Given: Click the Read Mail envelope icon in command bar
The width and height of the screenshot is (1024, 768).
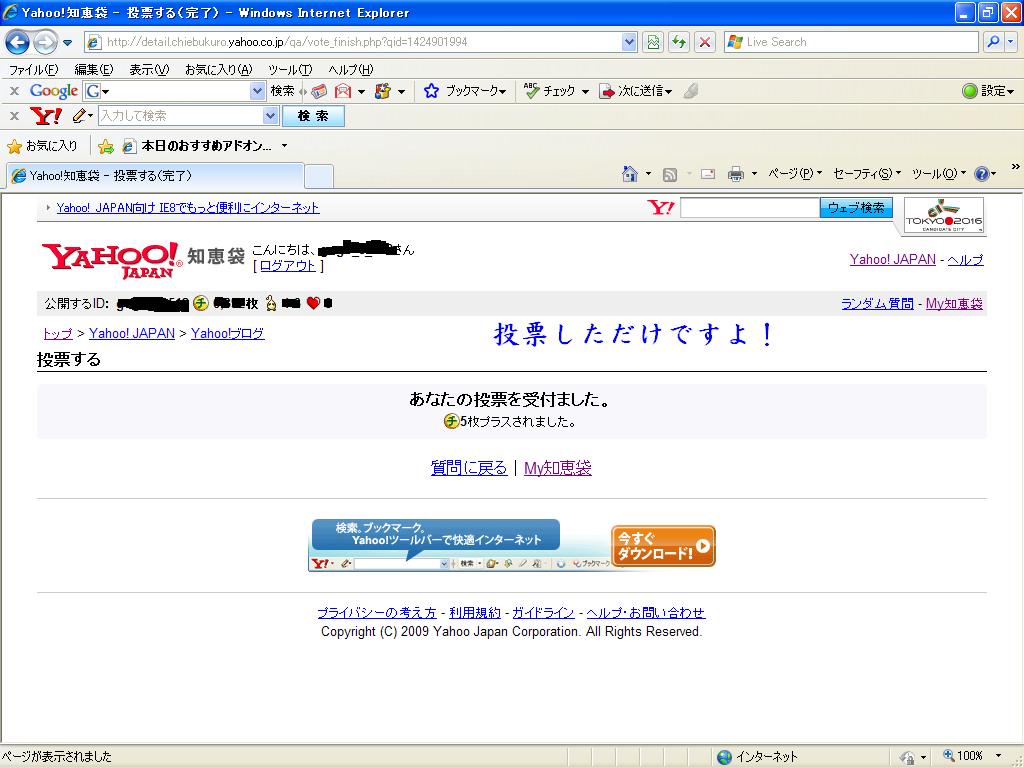Looking at the screenshot, I should click(708, 174).
